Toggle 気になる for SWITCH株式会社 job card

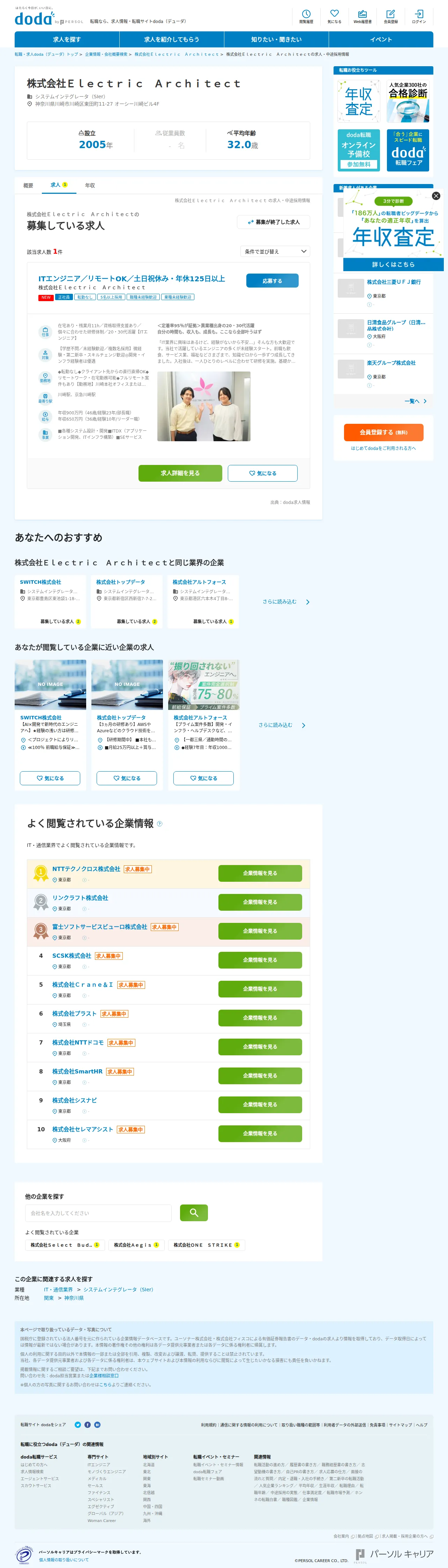pyautogui.click(x=50, y=778)
